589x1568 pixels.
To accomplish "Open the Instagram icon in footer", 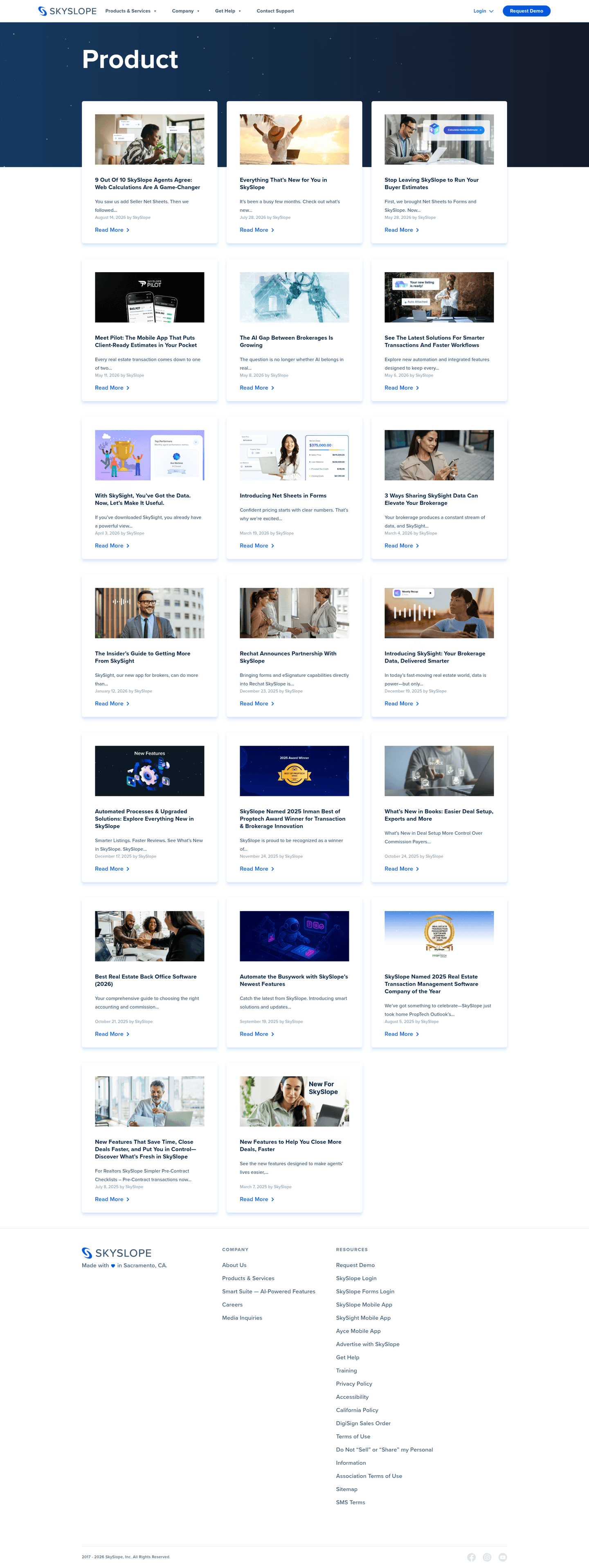I will click(487, 1557).
